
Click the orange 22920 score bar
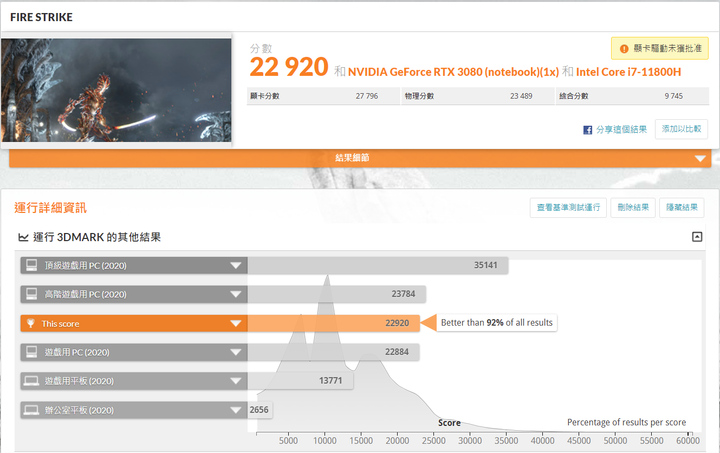click(333, 323)
